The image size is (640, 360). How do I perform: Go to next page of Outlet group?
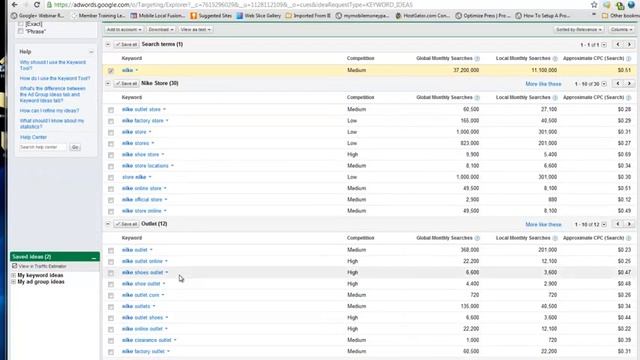click(x=629, y=224)
